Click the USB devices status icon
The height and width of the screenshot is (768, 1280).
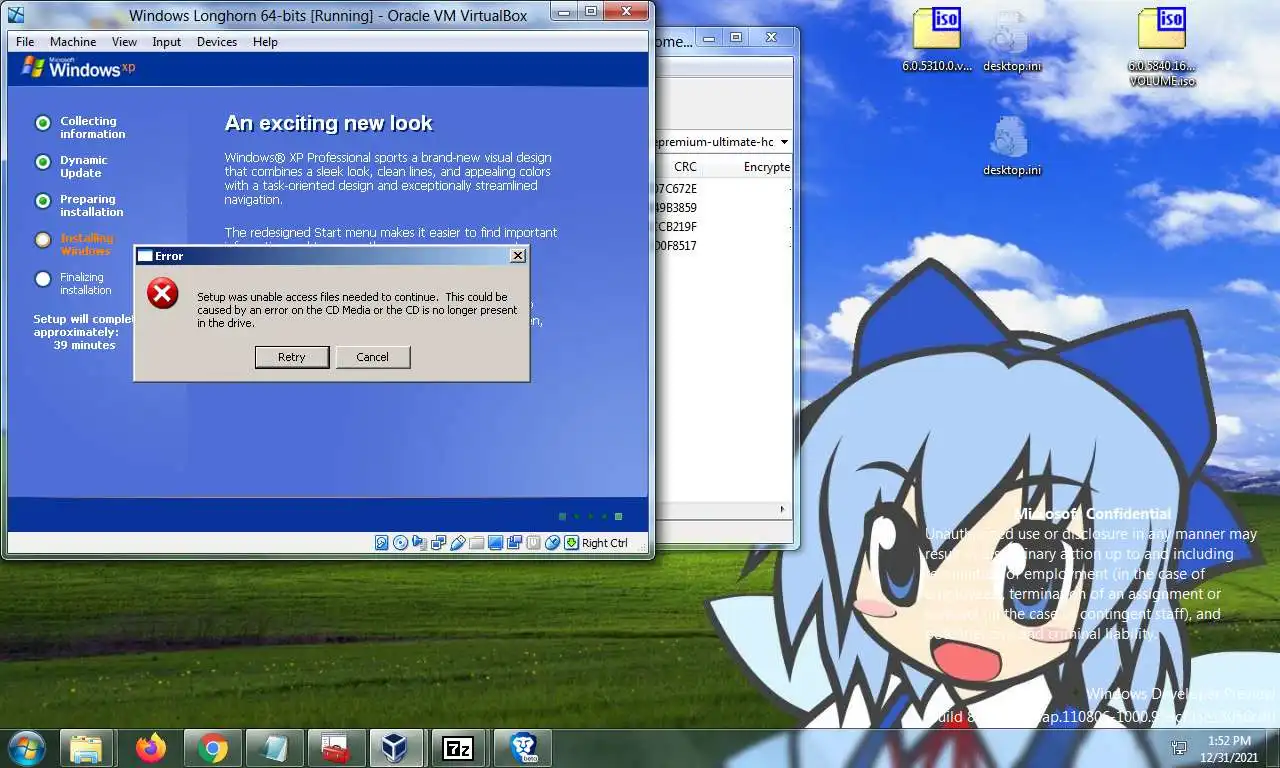click(x=458, y=543)
